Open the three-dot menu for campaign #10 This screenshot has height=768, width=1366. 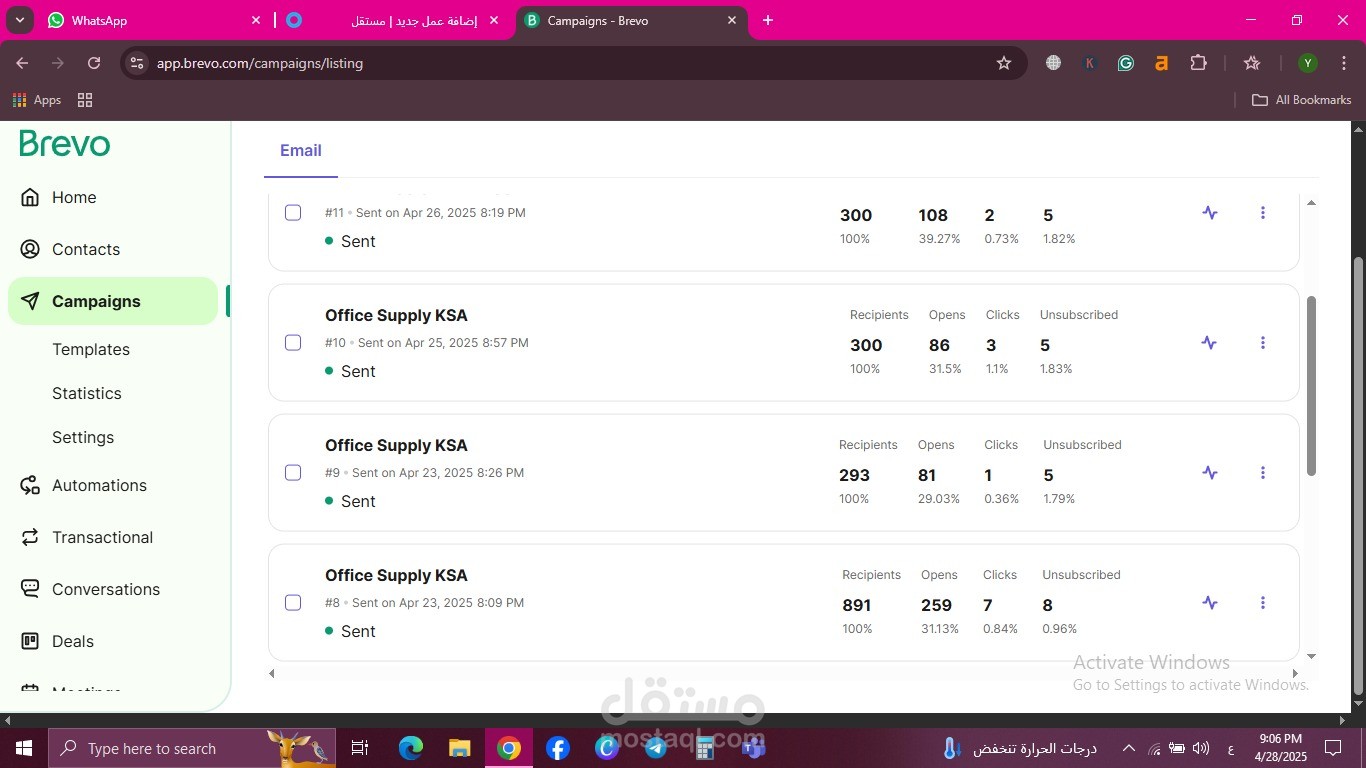point(1263,343)
